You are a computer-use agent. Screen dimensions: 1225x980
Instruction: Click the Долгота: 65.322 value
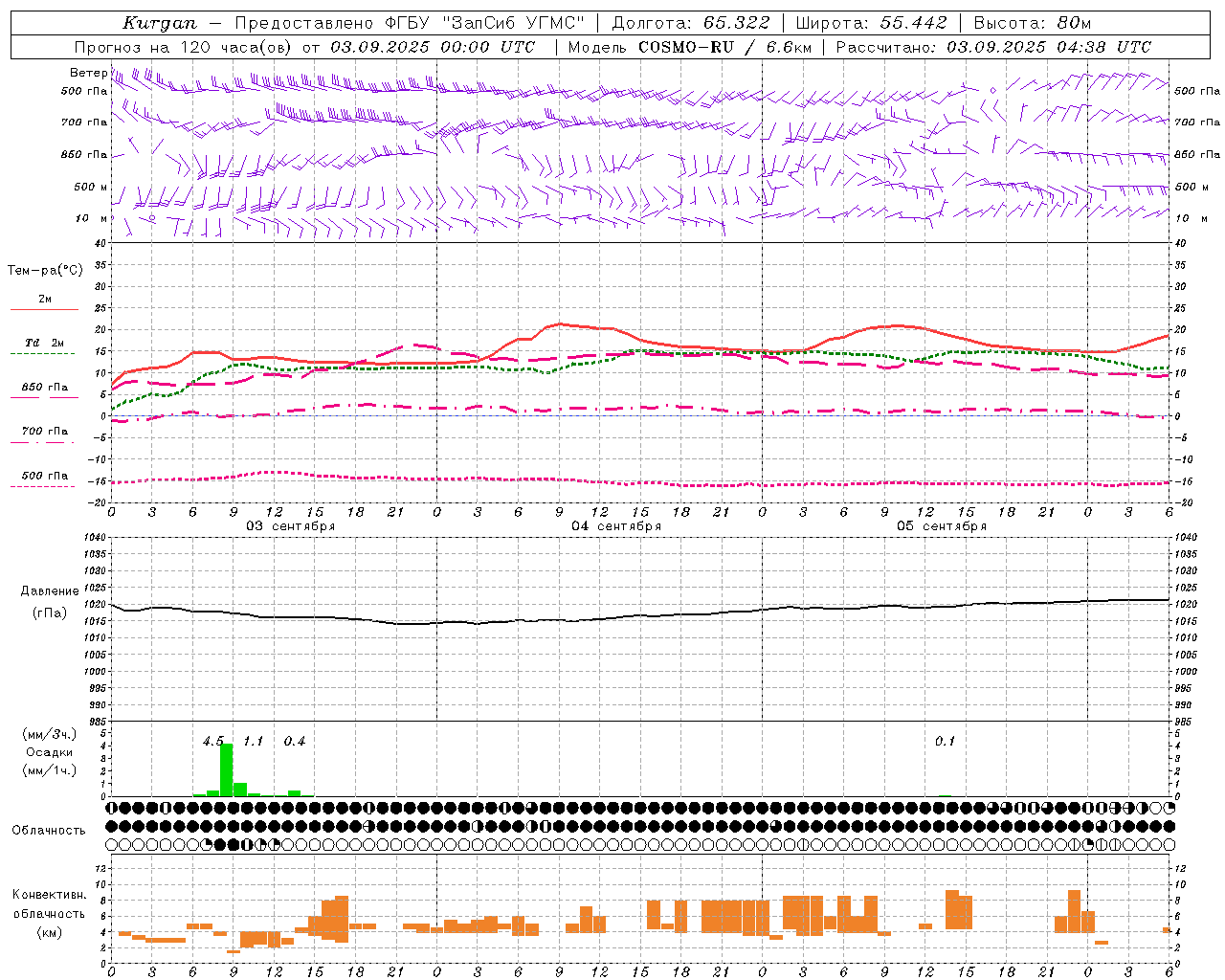[690, 23]
